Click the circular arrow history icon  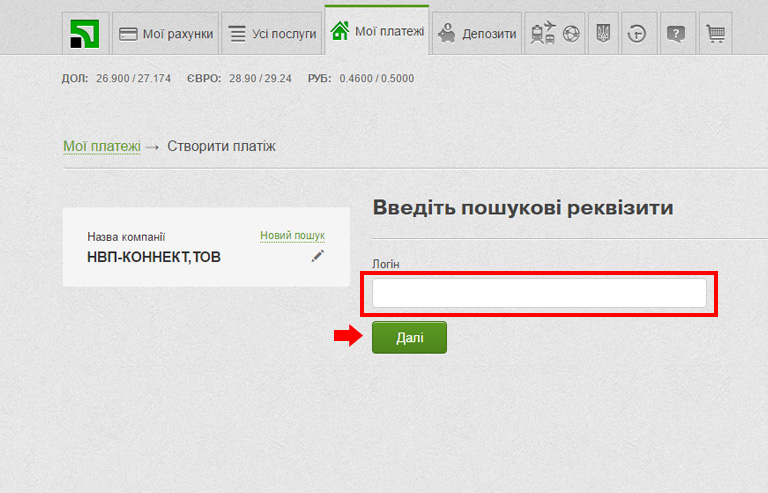pyautogui.click(x=638, y=34)
